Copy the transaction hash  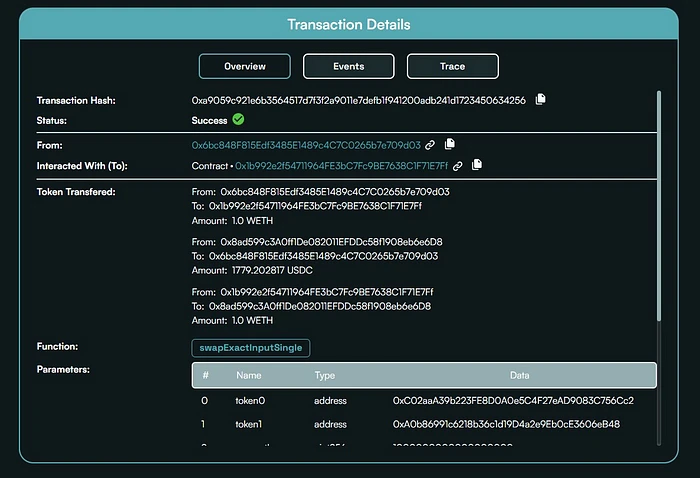coord(540,100)
